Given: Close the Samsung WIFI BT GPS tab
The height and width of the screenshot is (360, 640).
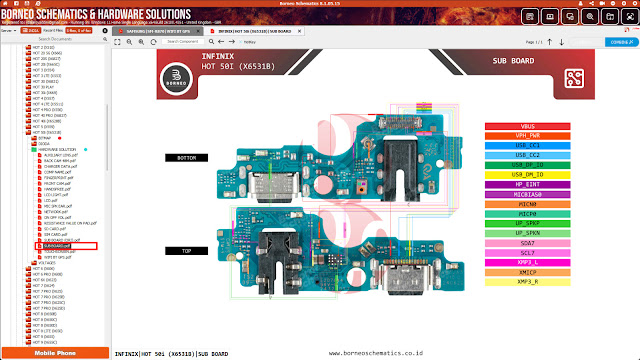Looking at the screenshot, I should point(198,31).
